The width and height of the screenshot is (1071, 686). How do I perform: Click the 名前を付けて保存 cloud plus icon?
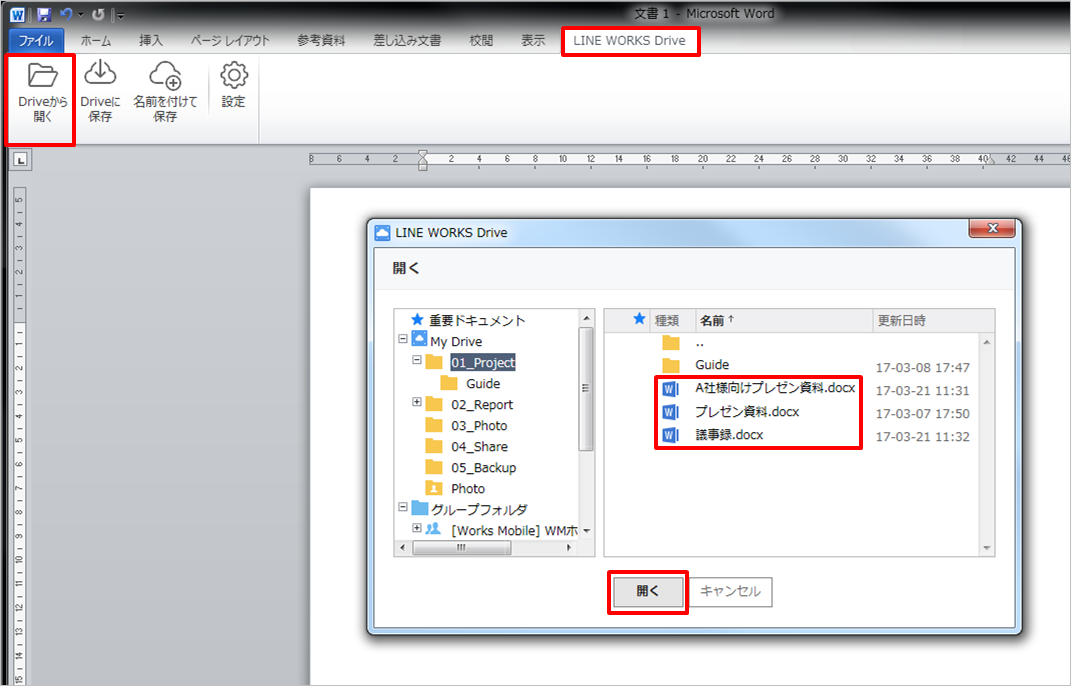(x=164, y=75)
